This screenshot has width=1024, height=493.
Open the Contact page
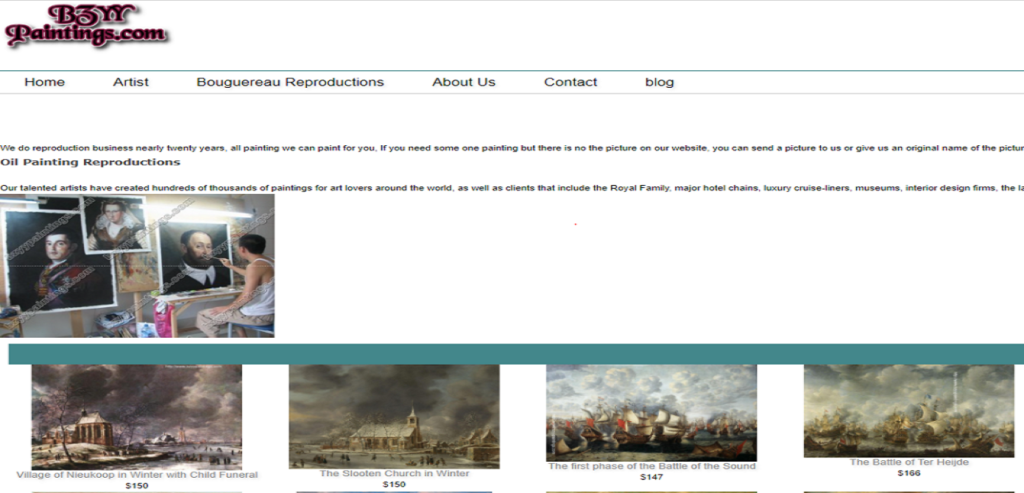[571, 82]
